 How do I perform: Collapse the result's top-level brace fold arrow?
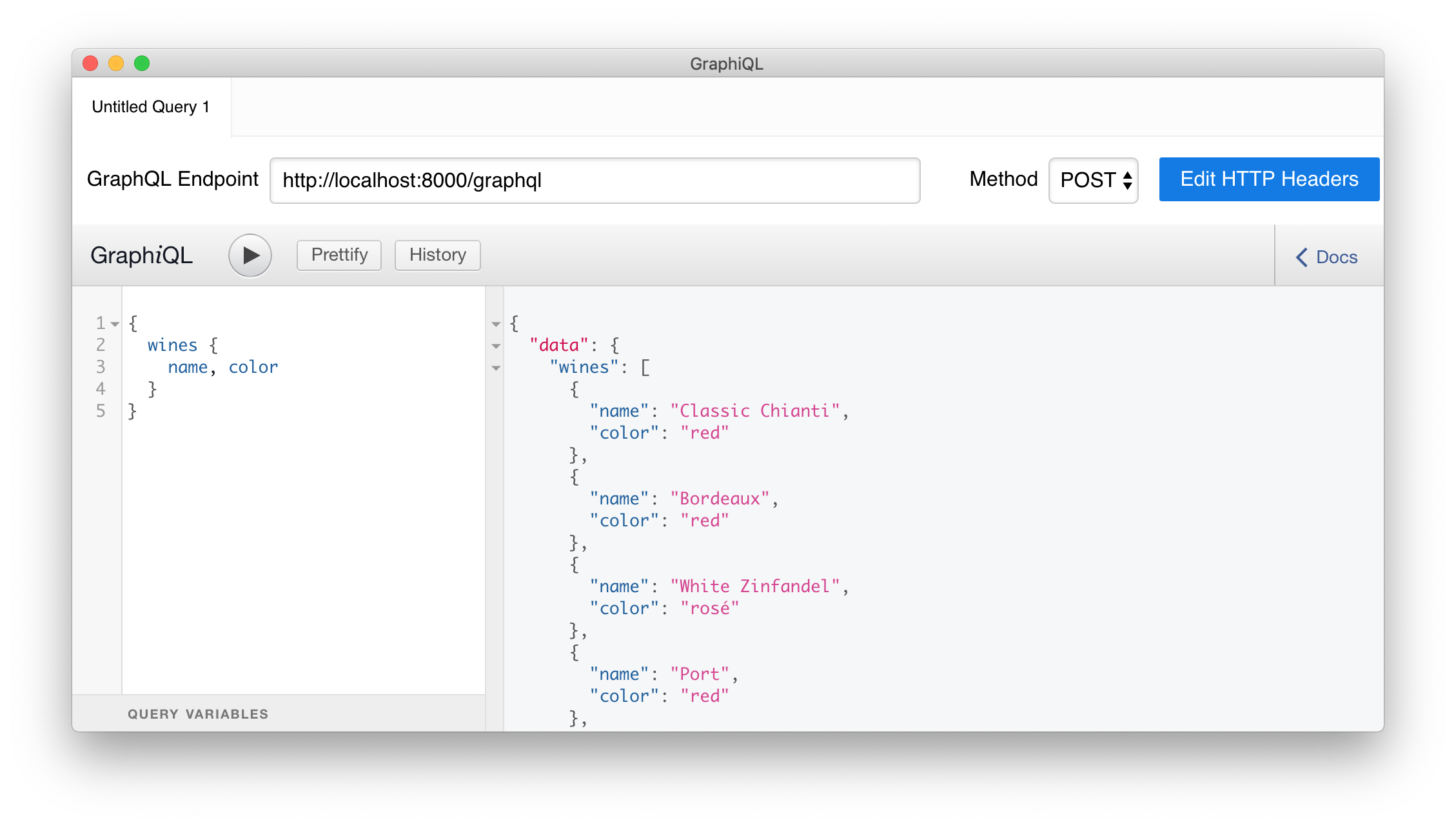point(496,324)
